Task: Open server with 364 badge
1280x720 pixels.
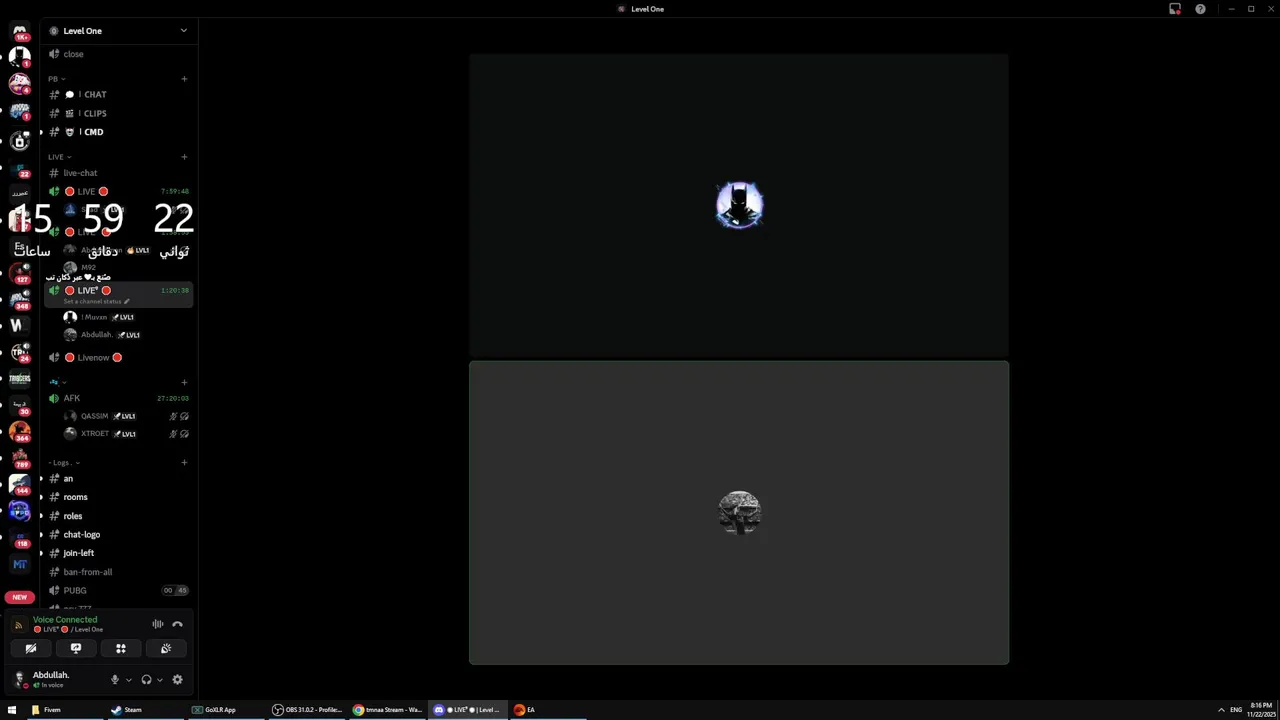Action: [x=20, y=432]
